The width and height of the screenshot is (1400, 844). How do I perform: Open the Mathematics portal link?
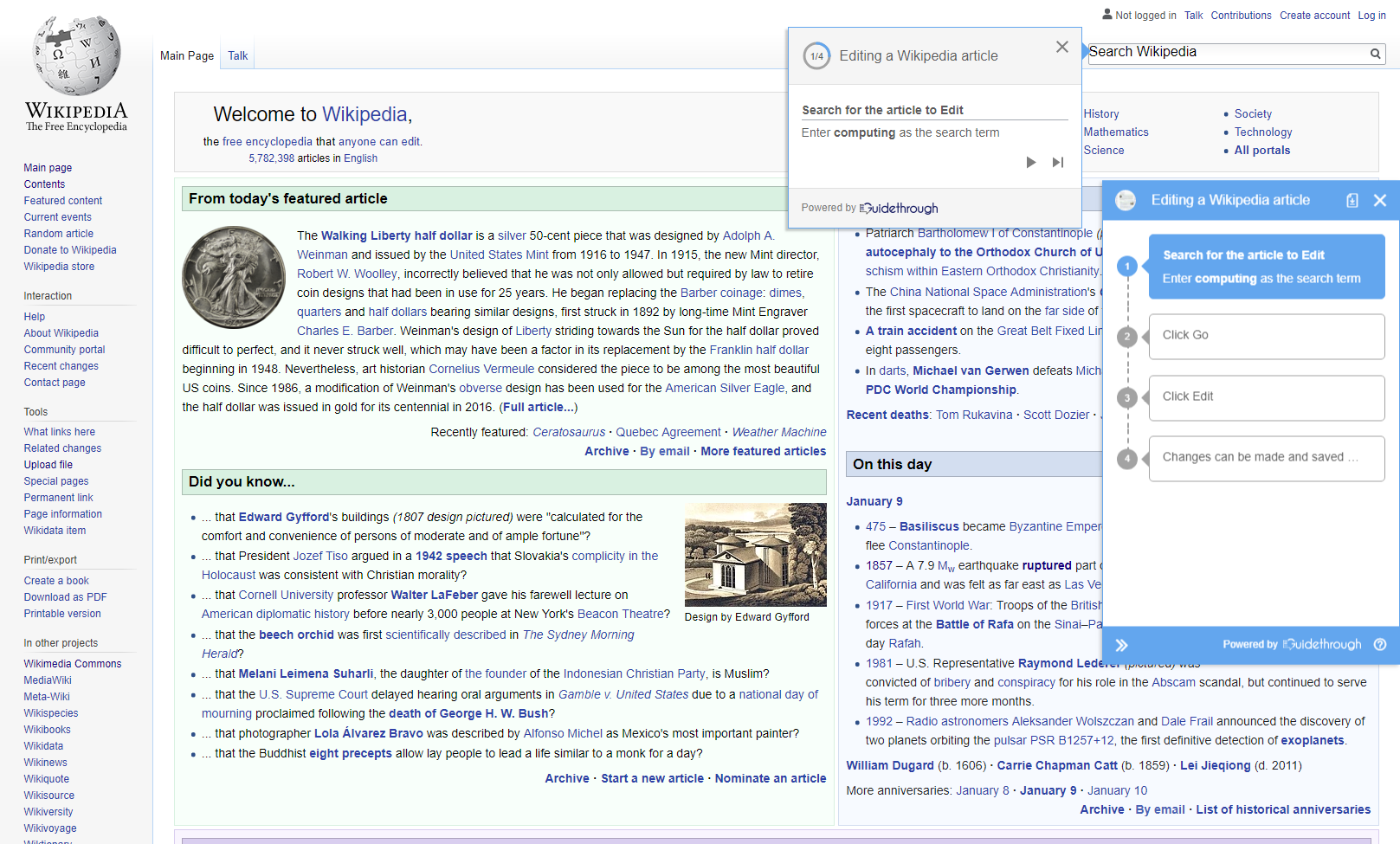tap(1116, 132)
